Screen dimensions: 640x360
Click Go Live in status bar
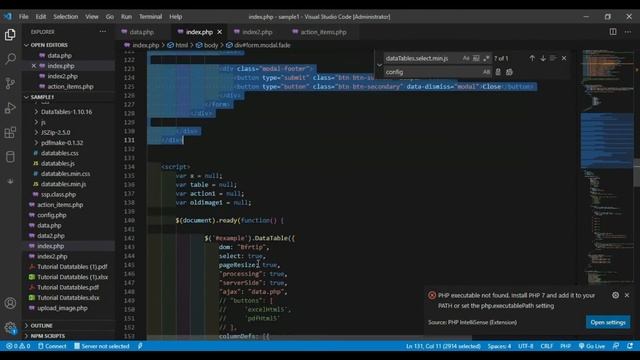(x=592, y=346)
